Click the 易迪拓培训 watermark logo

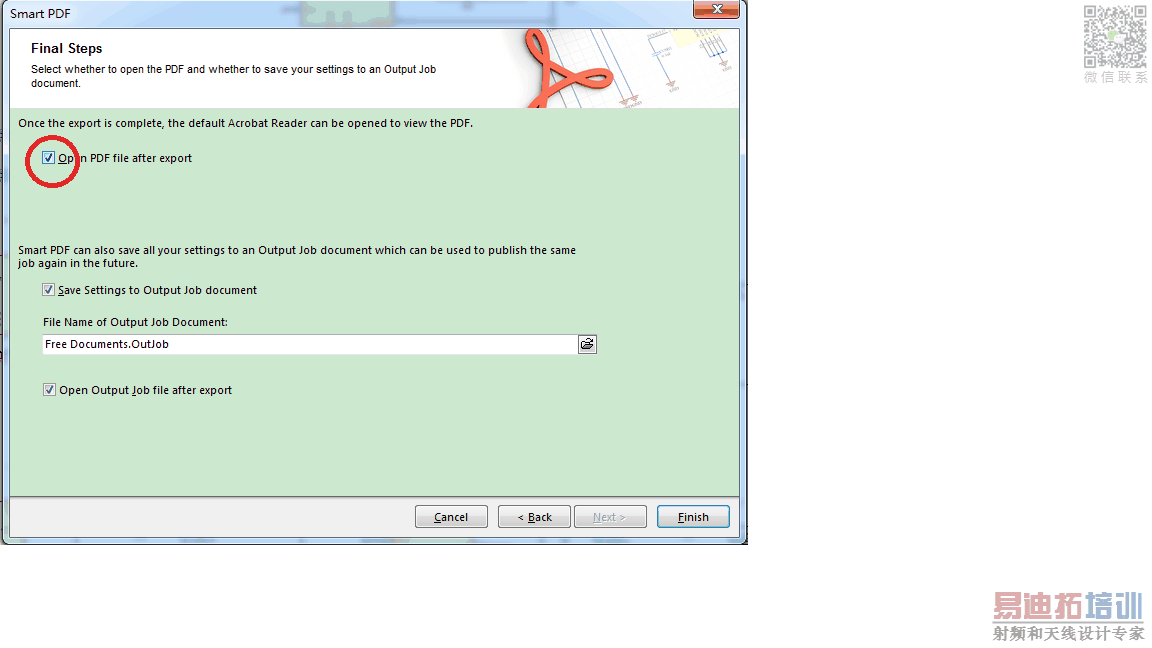pyautogui.click(x=1068, y=606)
